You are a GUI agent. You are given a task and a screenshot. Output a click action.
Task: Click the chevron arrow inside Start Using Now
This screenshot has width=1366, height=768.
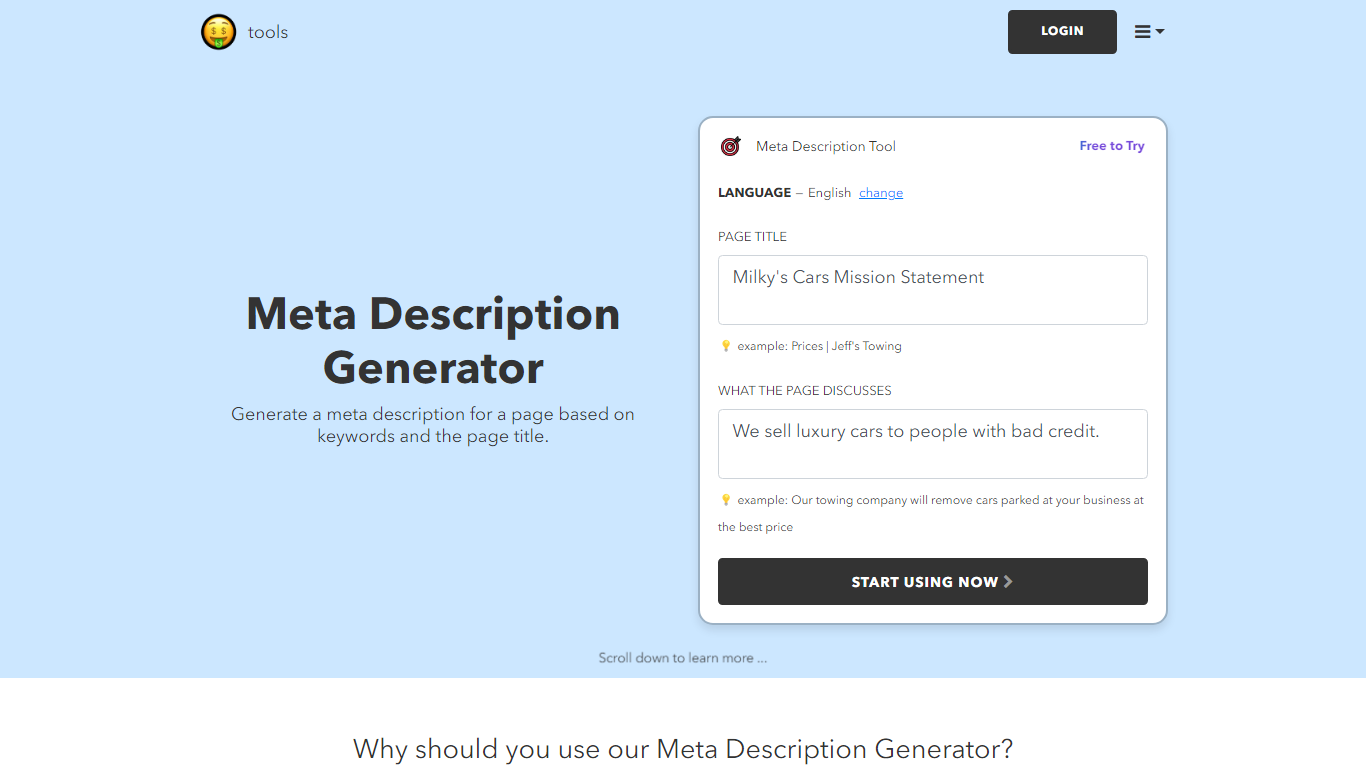(x=1008, y=581)
